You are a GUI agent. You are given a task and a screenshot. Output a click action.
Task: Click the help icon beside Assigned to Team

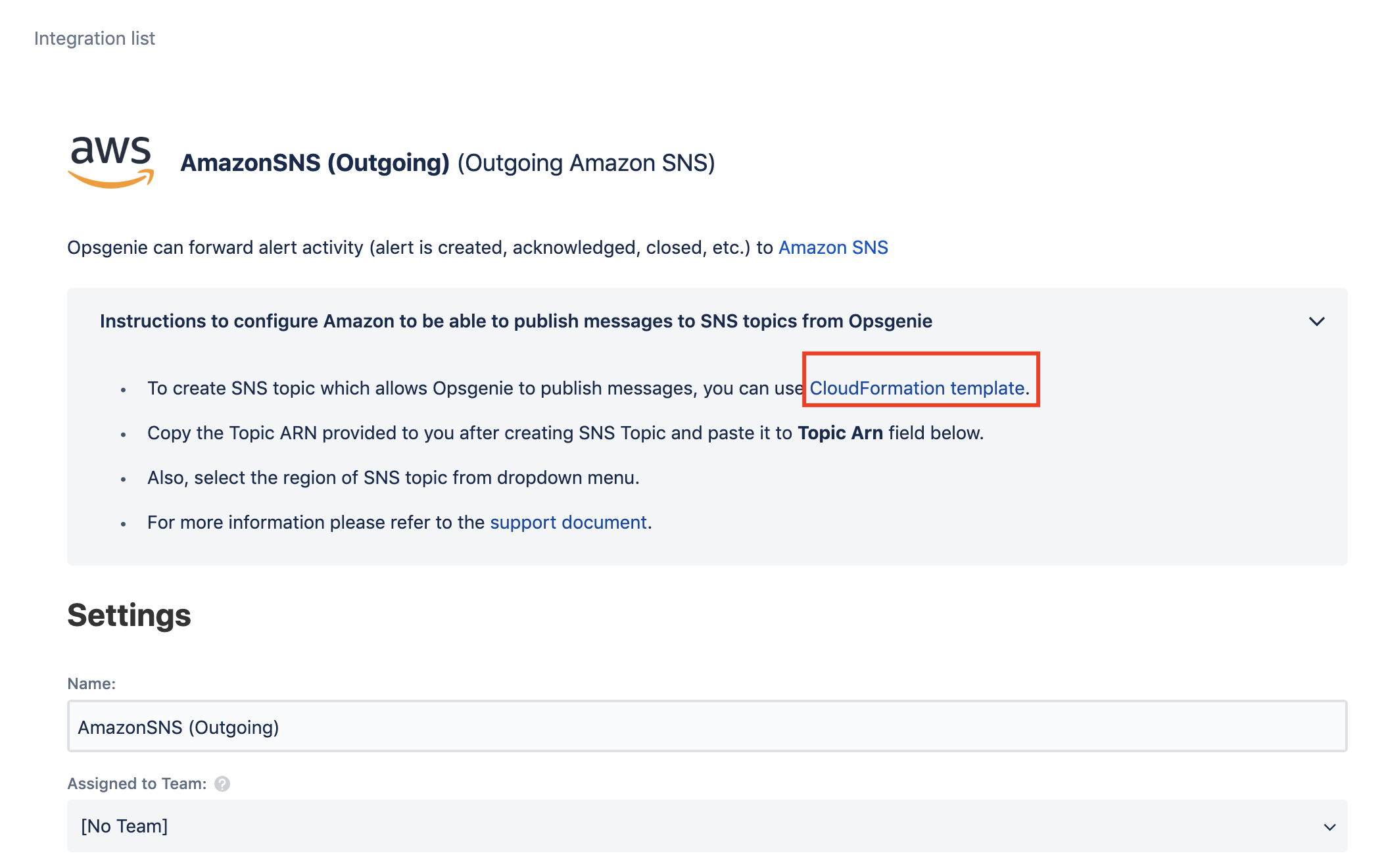222,784
